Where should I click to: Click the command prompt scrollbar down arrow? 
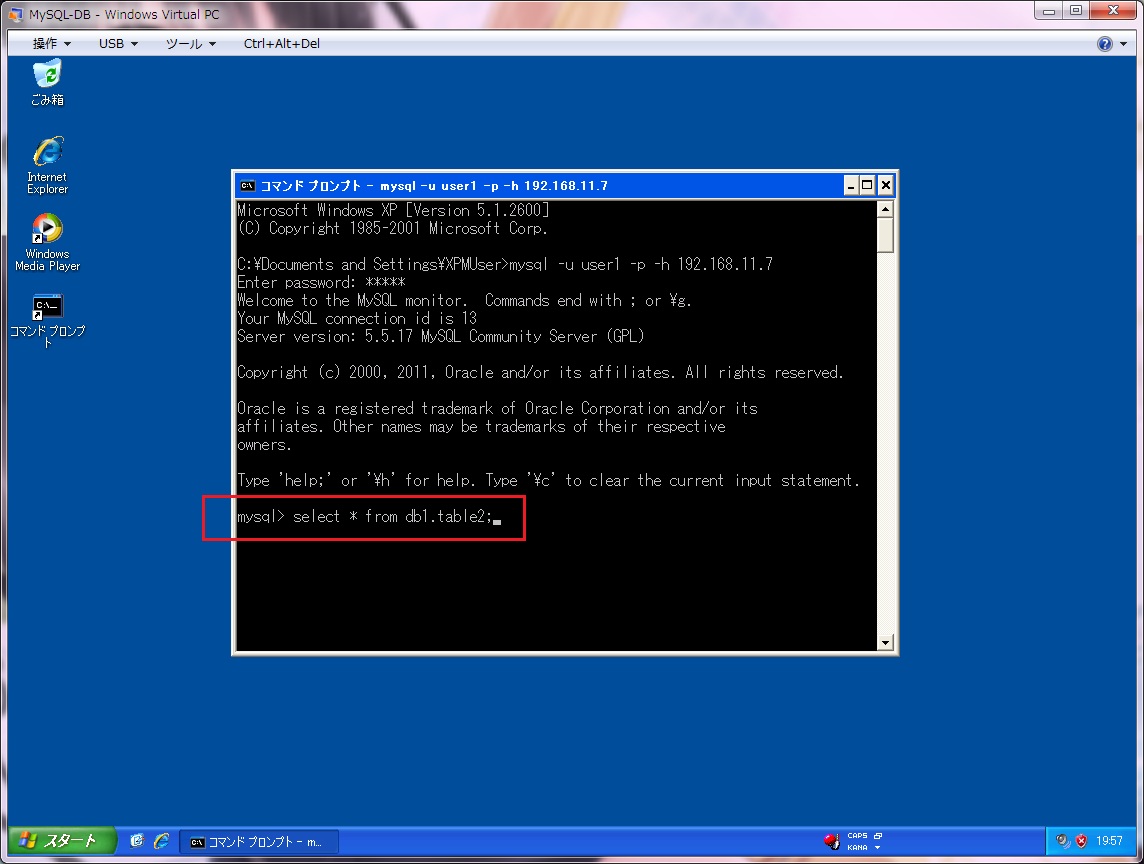(x=885, y=642)
